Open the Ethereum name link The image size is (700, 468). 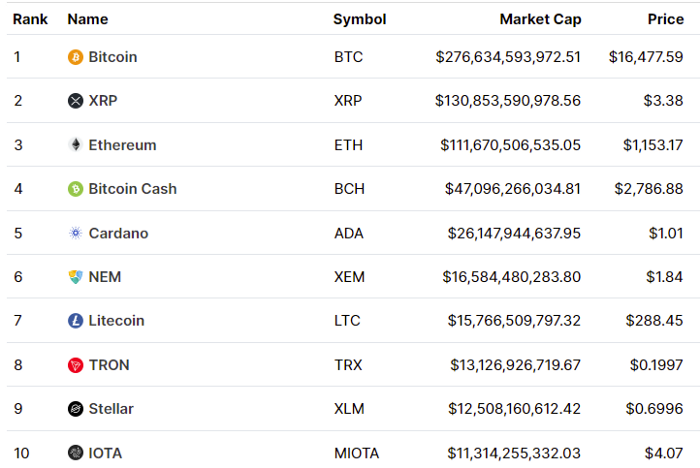(x=122, y=145)
